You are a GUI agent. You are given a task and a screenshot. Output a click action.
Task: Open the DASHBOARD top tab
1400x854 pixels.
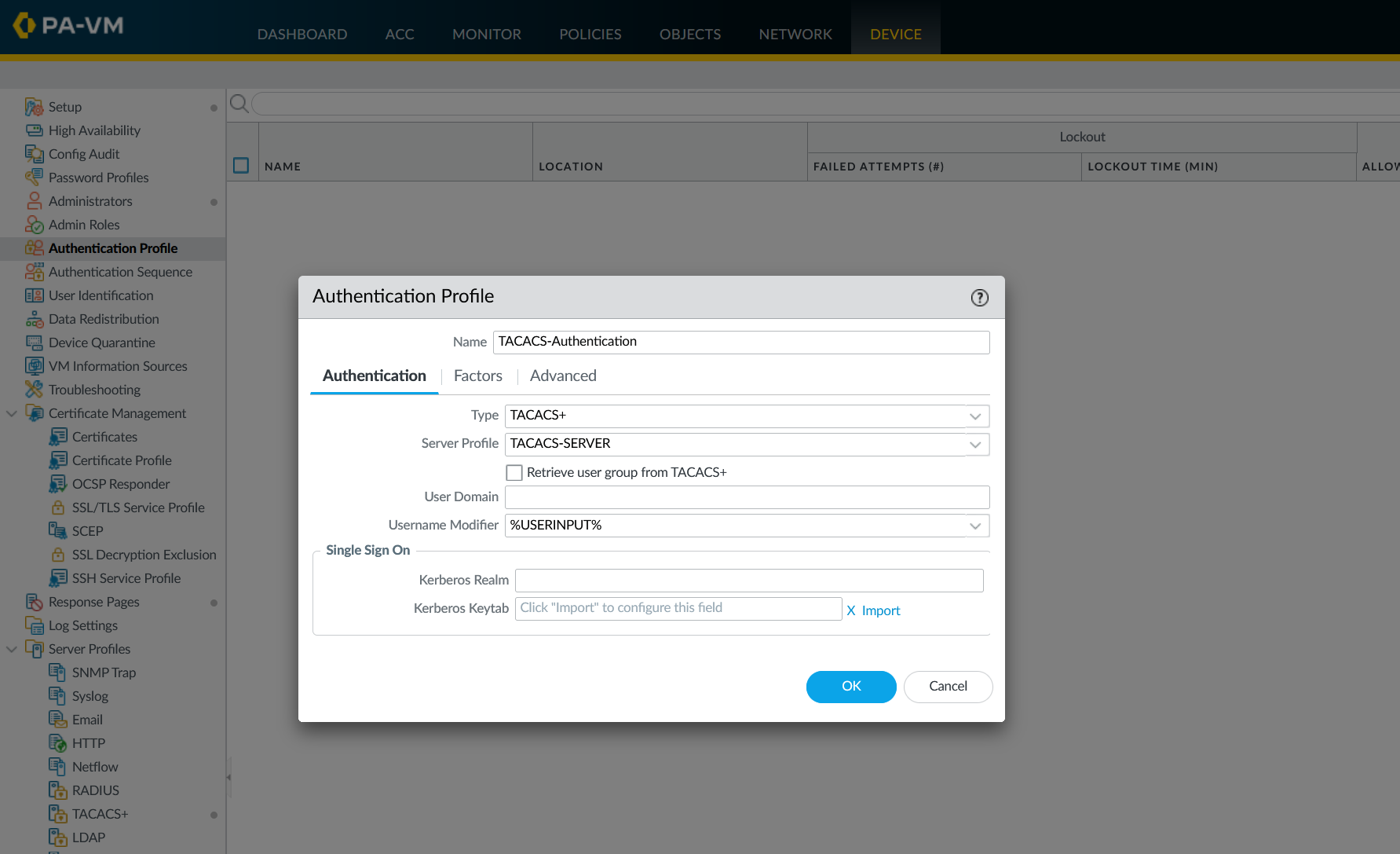pyautogui.click(x=302, y=34)
